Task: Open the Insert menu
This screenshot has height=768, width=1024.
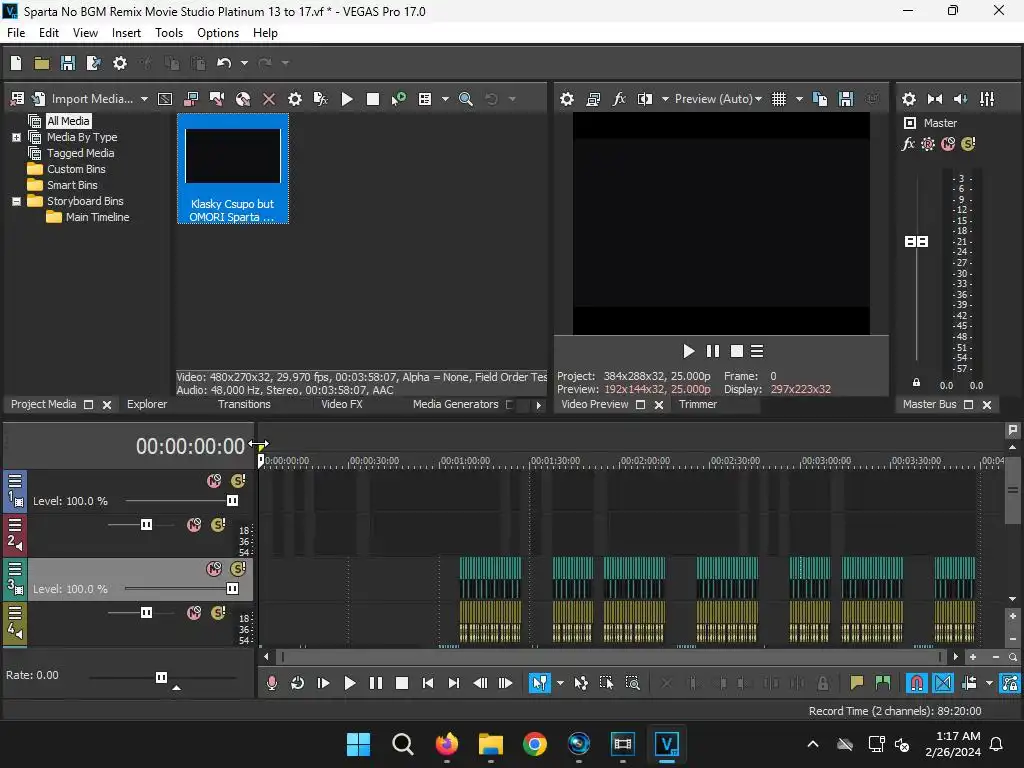Action: coord(126,33)
